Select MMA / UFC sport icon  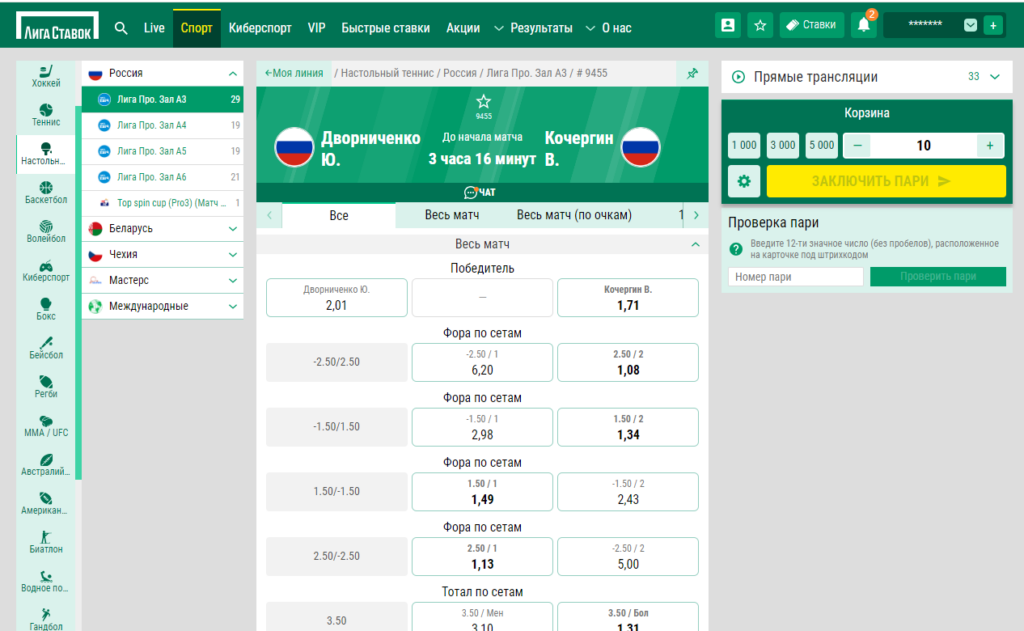pyautogui.click(x=46, y=426)
